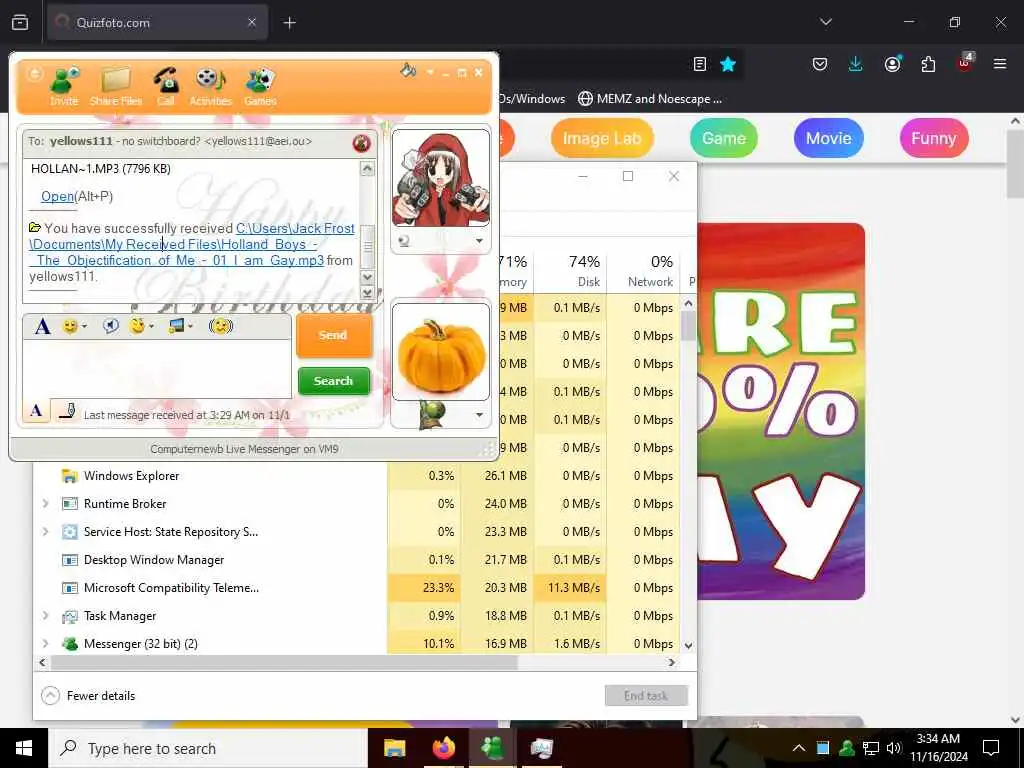Open dropdown under pumpkin display picture
This screenshot has height=768, width=1024.
pyautogui.click(x=479, y=415)
